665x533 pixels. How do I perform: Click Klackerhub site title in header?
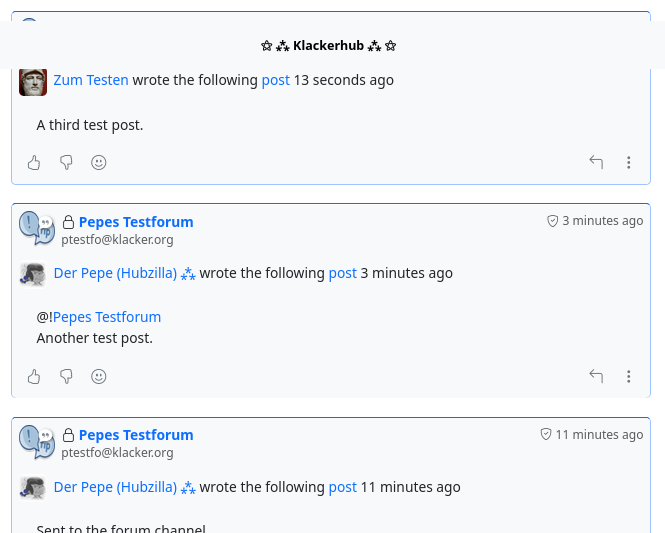[328, 46]
